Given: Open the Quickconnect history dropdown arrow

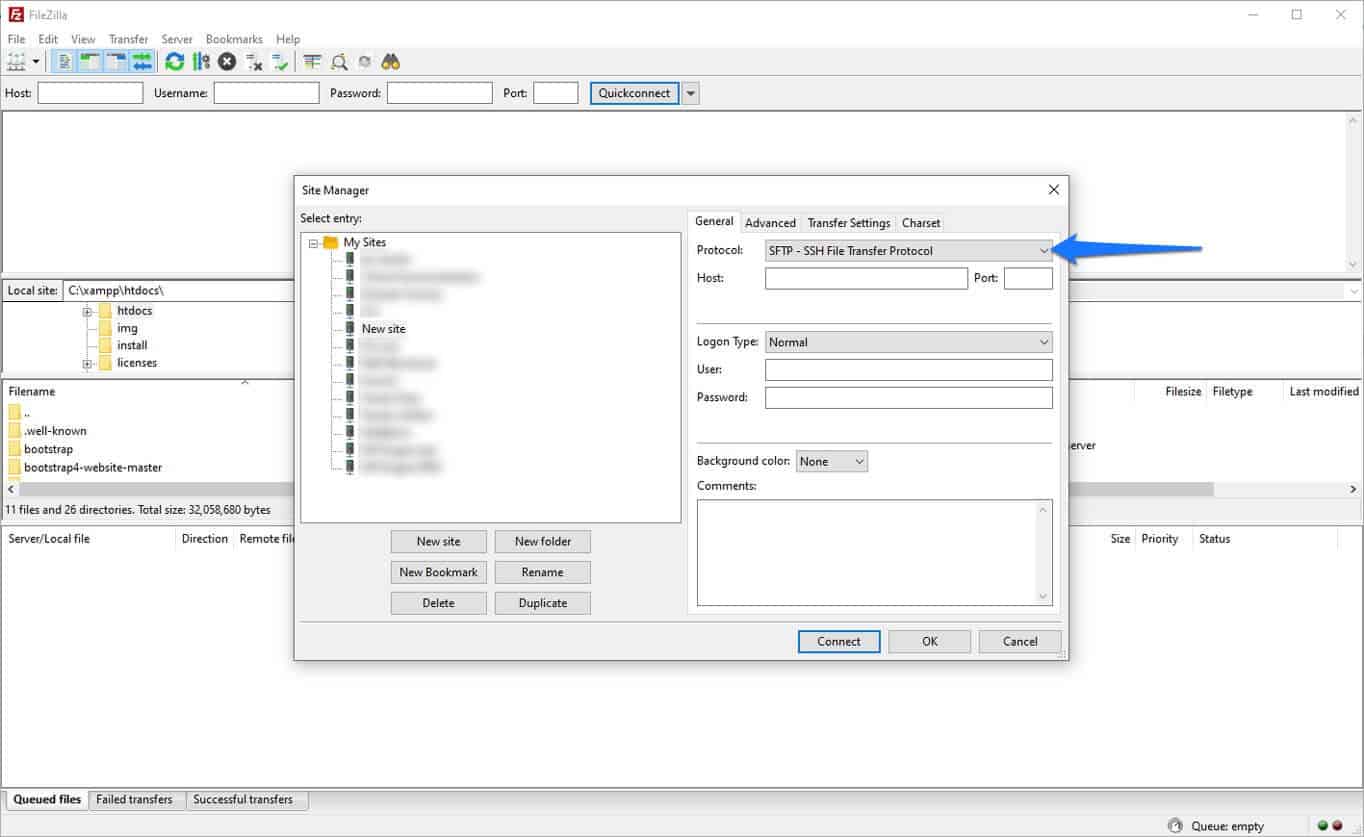Looking at the screenshot, I should tap(690, 93).
